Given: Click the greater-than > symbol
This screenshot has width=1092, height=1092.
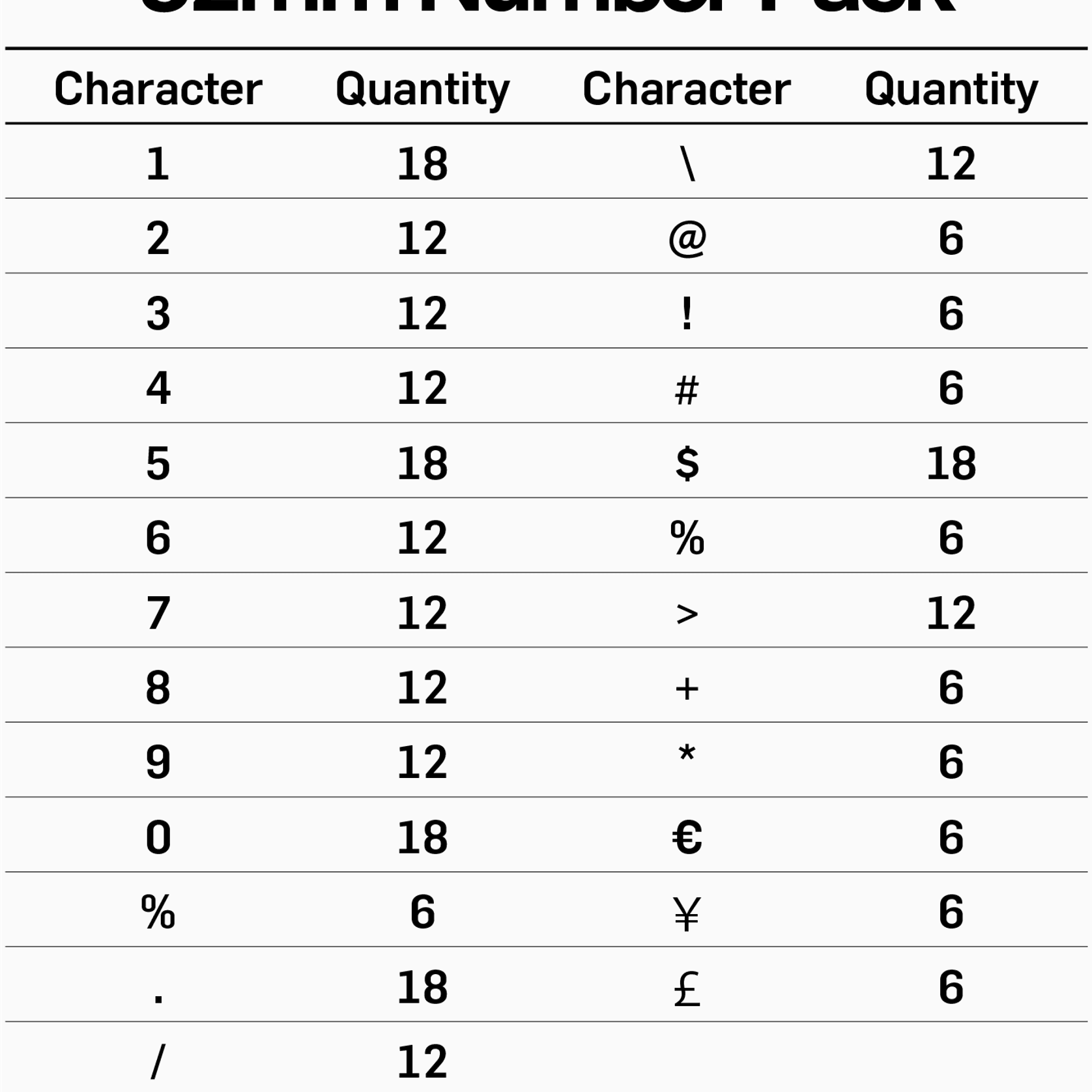Looking at the screenshot, I should (687, 614).
